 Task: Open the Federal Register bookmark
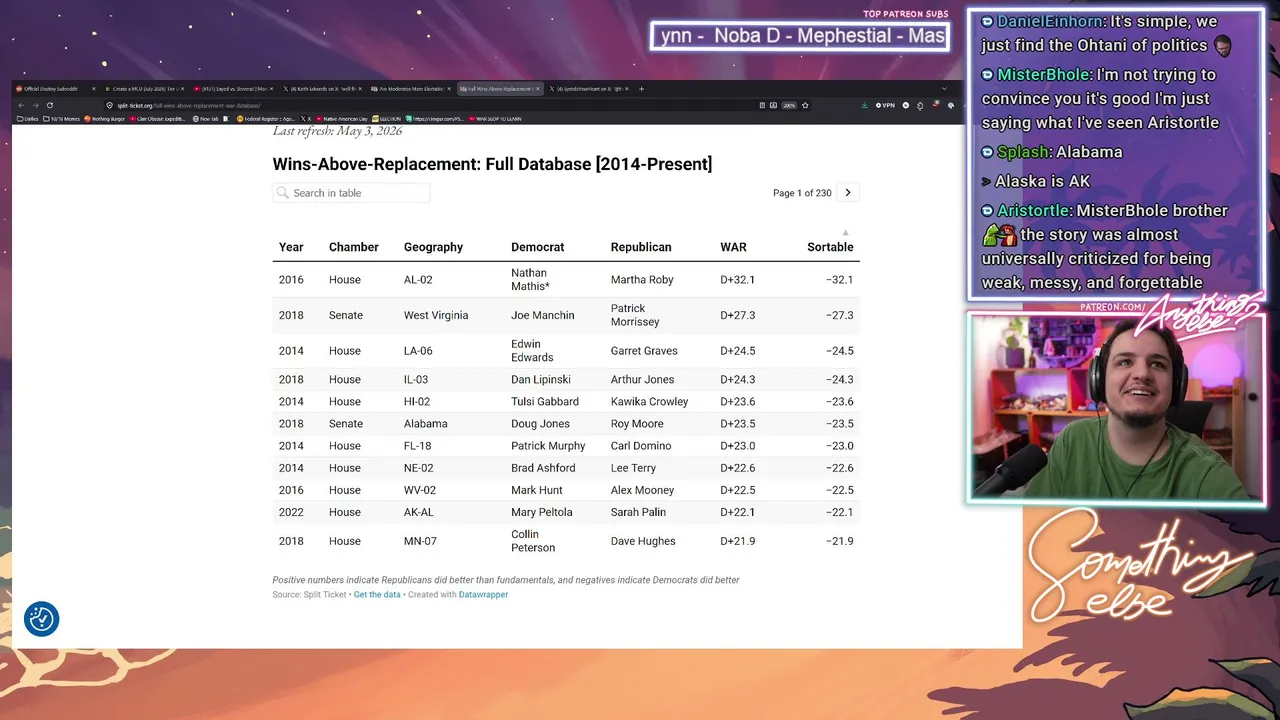point(266,118)
